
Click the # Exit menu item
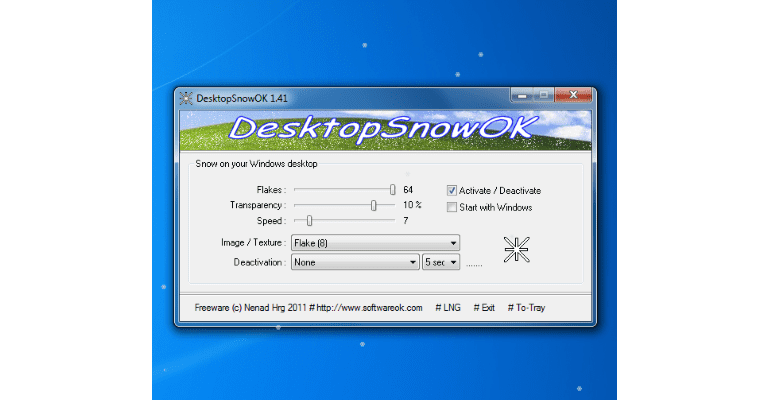click(x=484, y=308)
